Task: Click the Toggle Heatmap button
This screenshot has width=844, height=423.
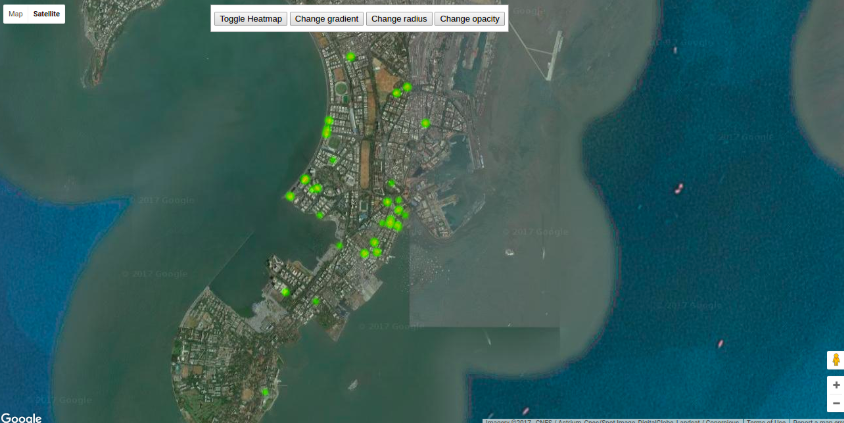Action: pos(250,19)
